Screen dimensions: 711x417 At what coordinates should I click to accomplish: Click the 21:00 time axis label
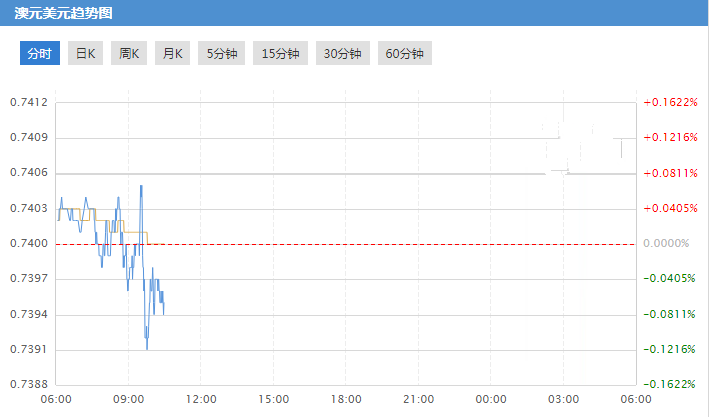[x=418, y=399]
